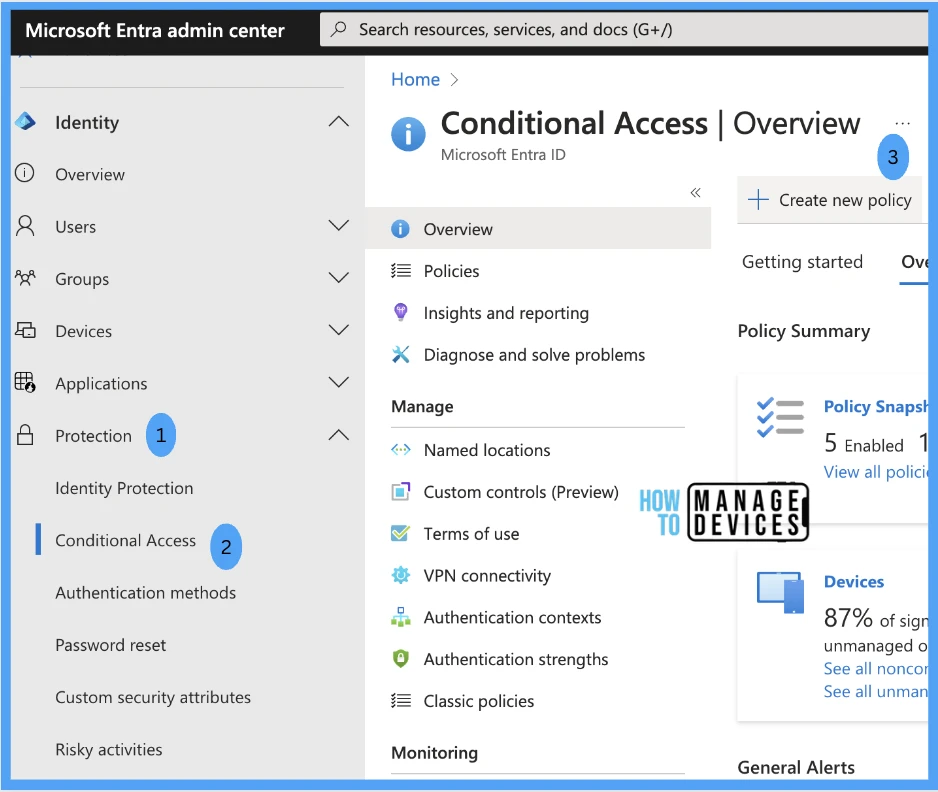This screenshot has width=938, height=792.
Task: Collapse the Identity section chevron
Action: pyautogui.click(x=339, y=121)
